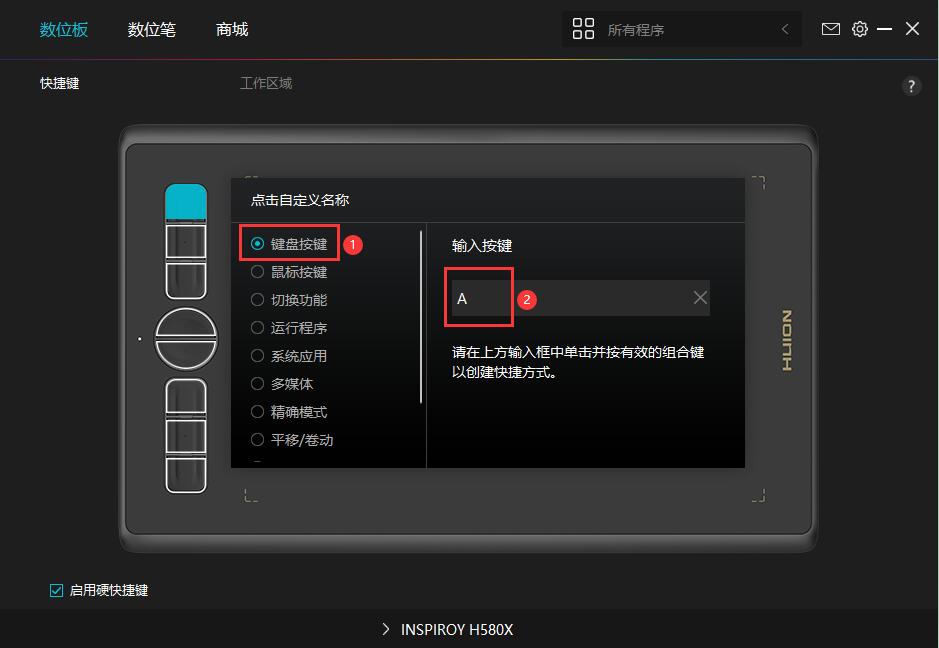
Task: Click the chevron next to 所有程序
Action: tap(785, 29)
